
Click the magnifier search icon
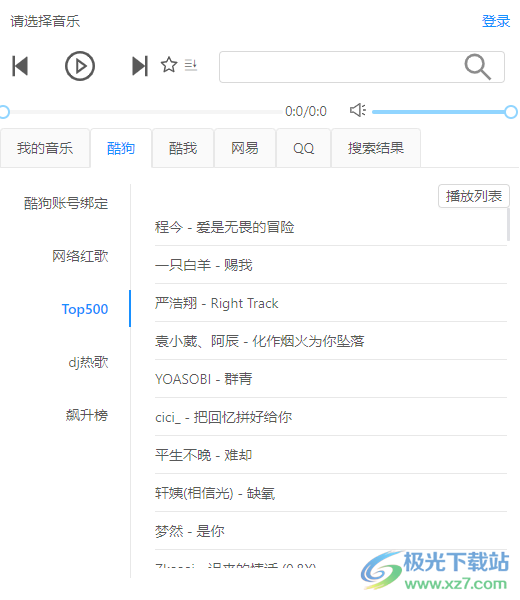pos(477,67)
